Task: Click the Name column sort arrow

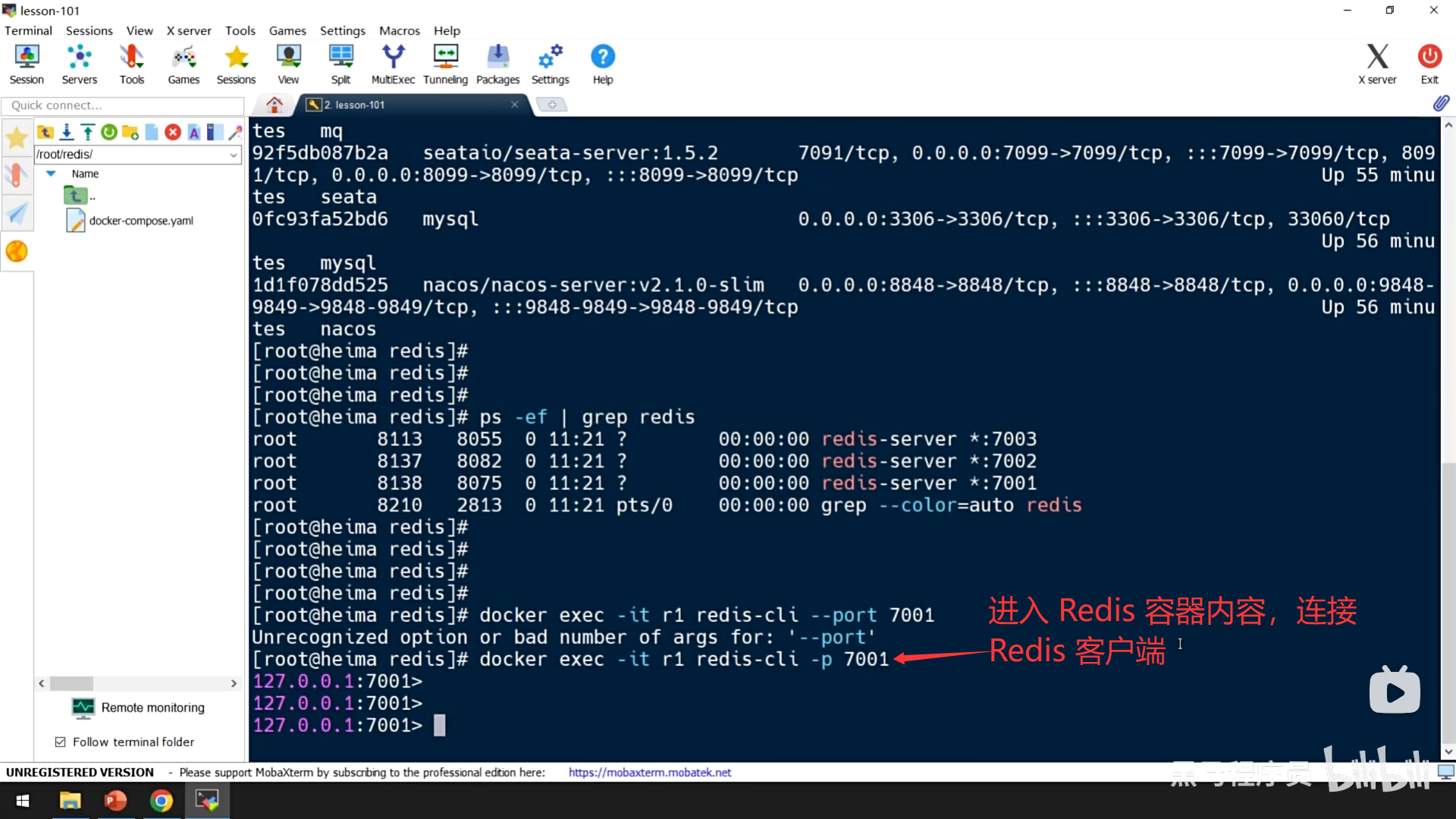Action: point(51,174)
